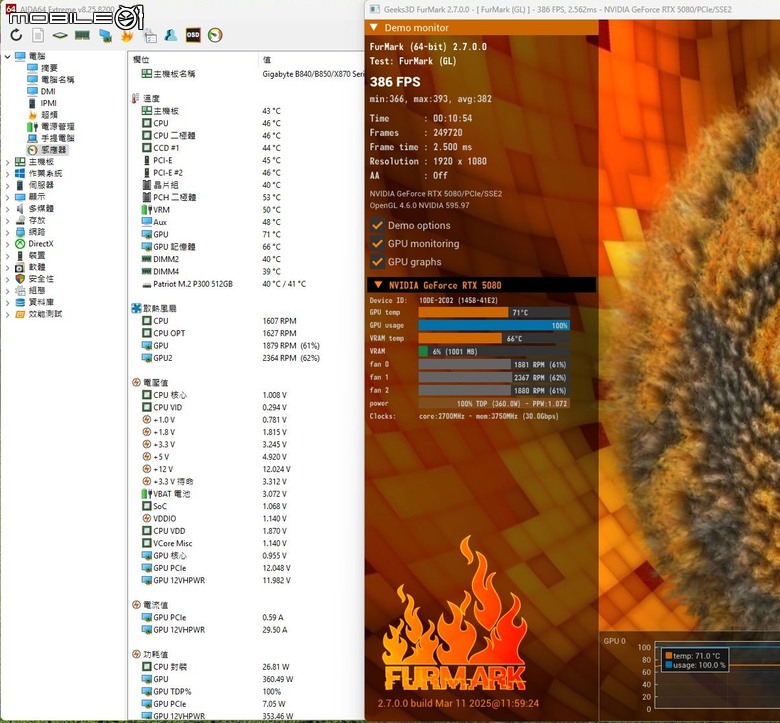Expand the DirectX tree node
780x723 pixels.
click(7, 244)
